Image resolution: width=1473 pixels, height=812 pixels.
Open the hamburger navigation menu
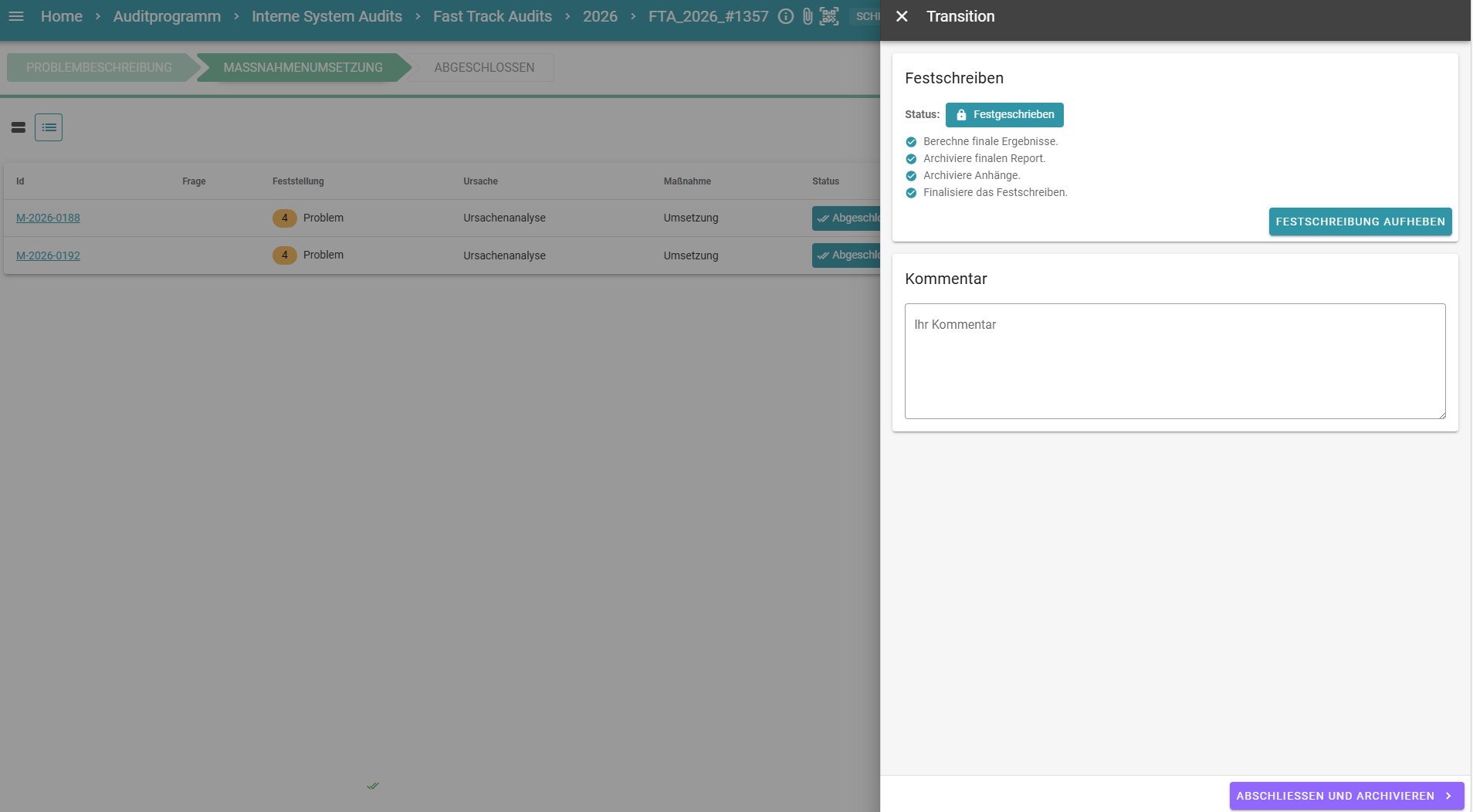16,16
